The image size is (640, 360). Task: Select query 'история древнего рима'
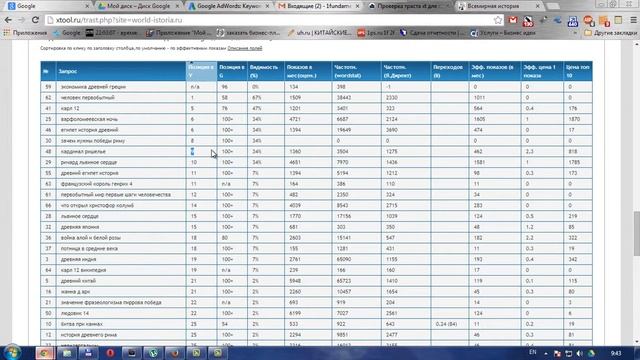[x=89, y=335]
